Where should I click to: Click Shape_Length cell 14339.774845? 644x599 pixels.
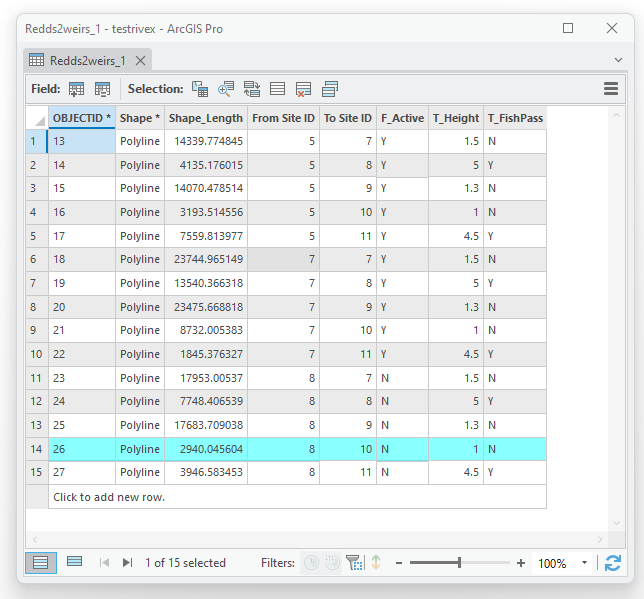point(206,141)
